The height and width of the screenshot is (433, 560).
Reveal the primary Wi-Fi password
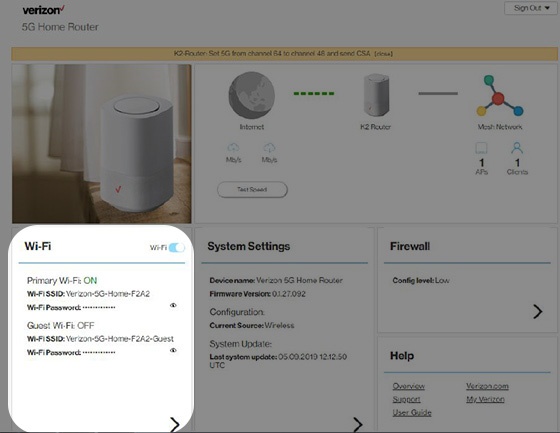point(173,305)
